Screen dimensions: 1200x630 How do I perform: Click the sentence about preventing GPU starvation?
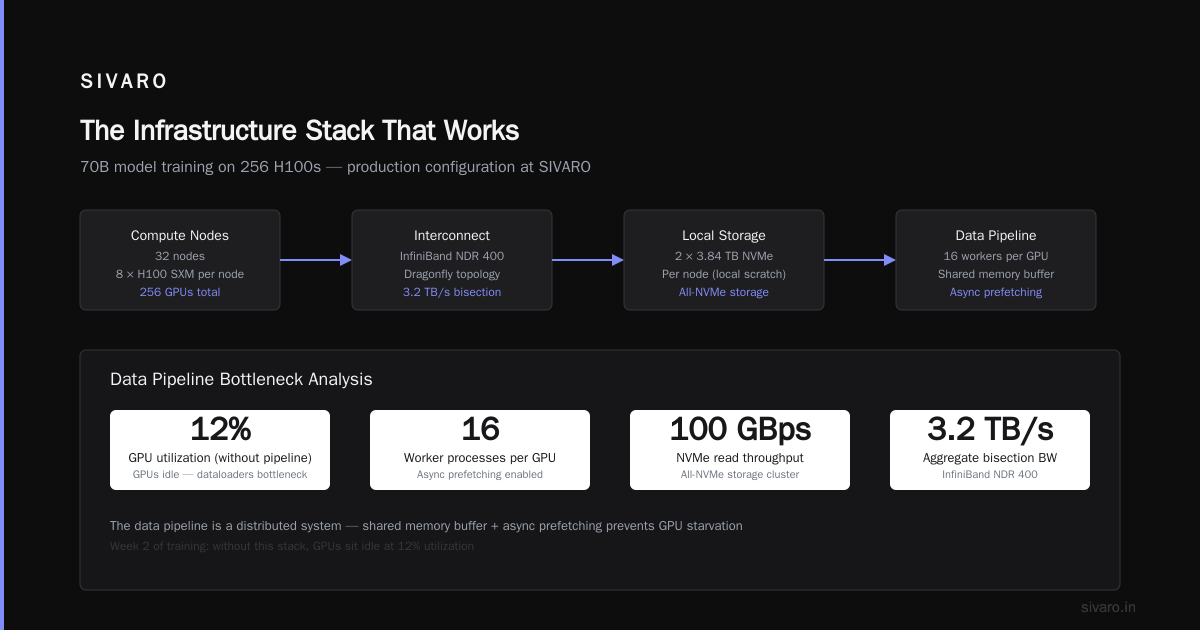426,526
